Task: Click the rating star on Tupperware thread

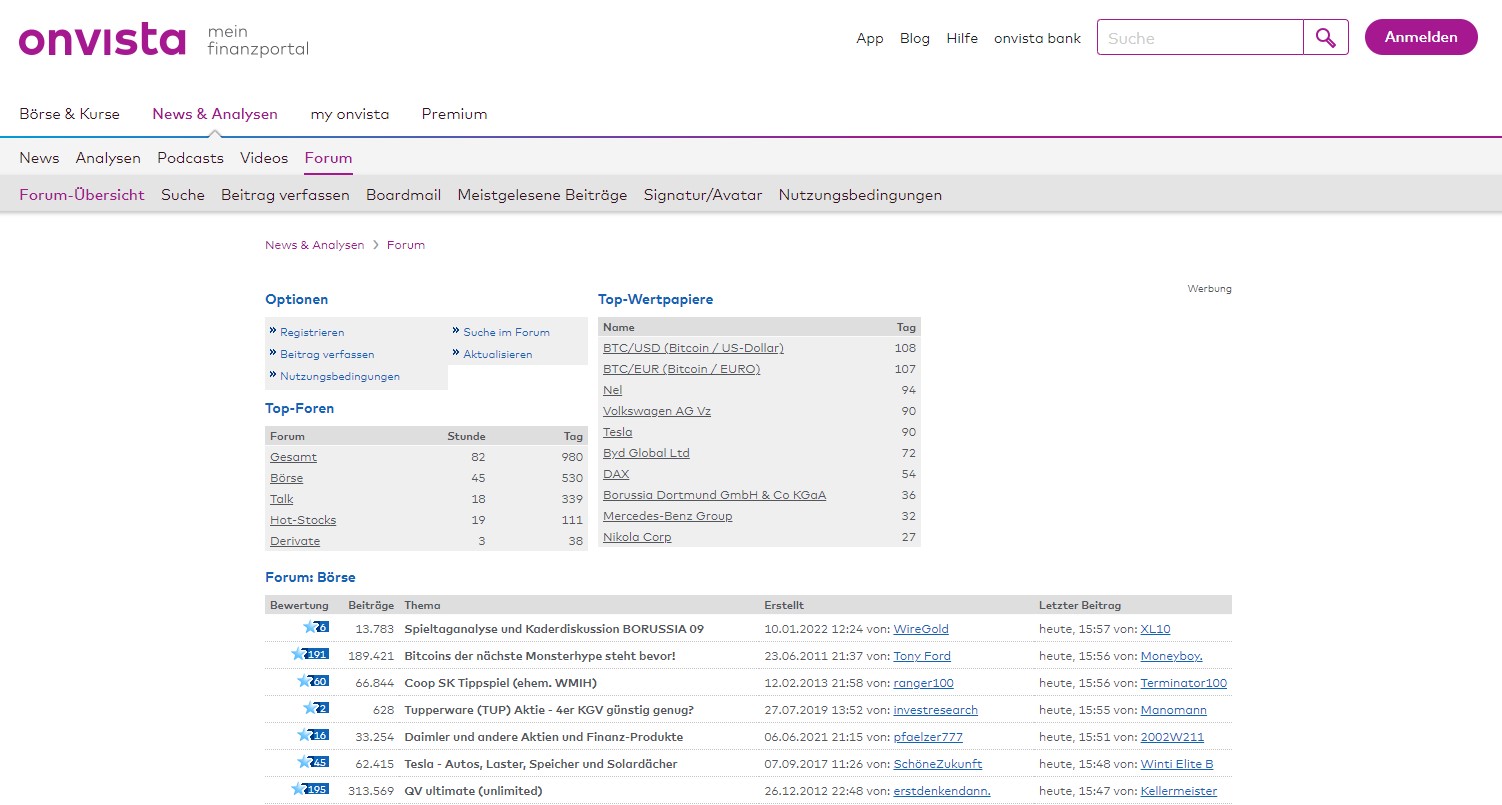Action: [315, 708]
